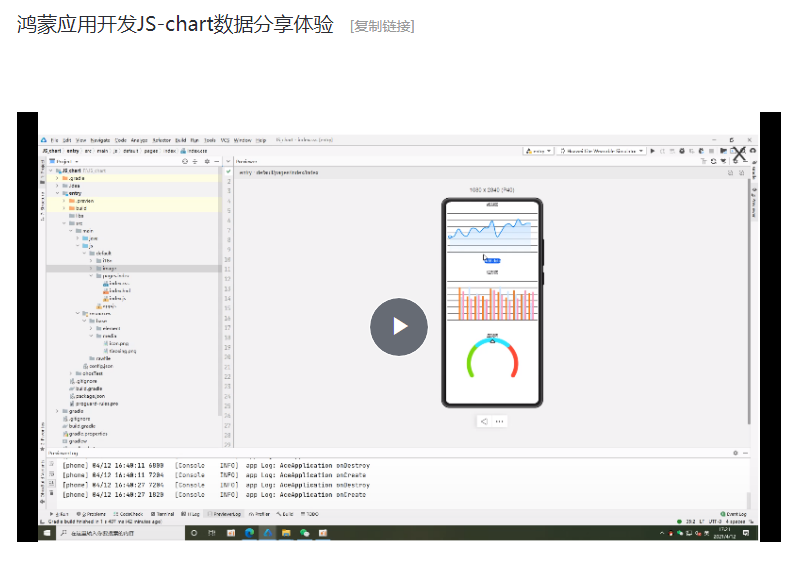Collapse the entry module node
The image size is (802, 564).
[x=57, y=193]
